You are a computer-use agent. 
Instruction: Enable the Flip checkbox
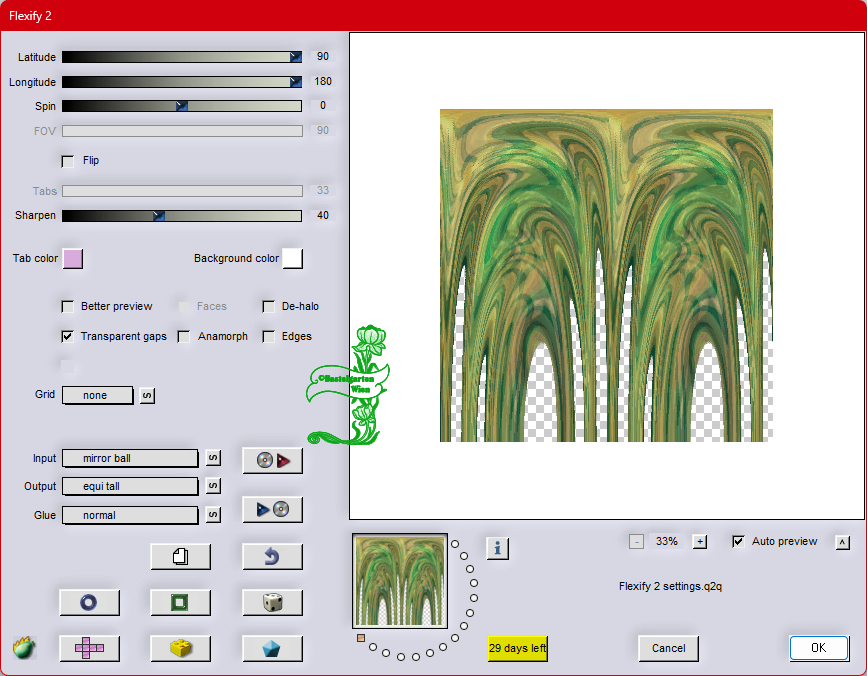click(68, 161)
